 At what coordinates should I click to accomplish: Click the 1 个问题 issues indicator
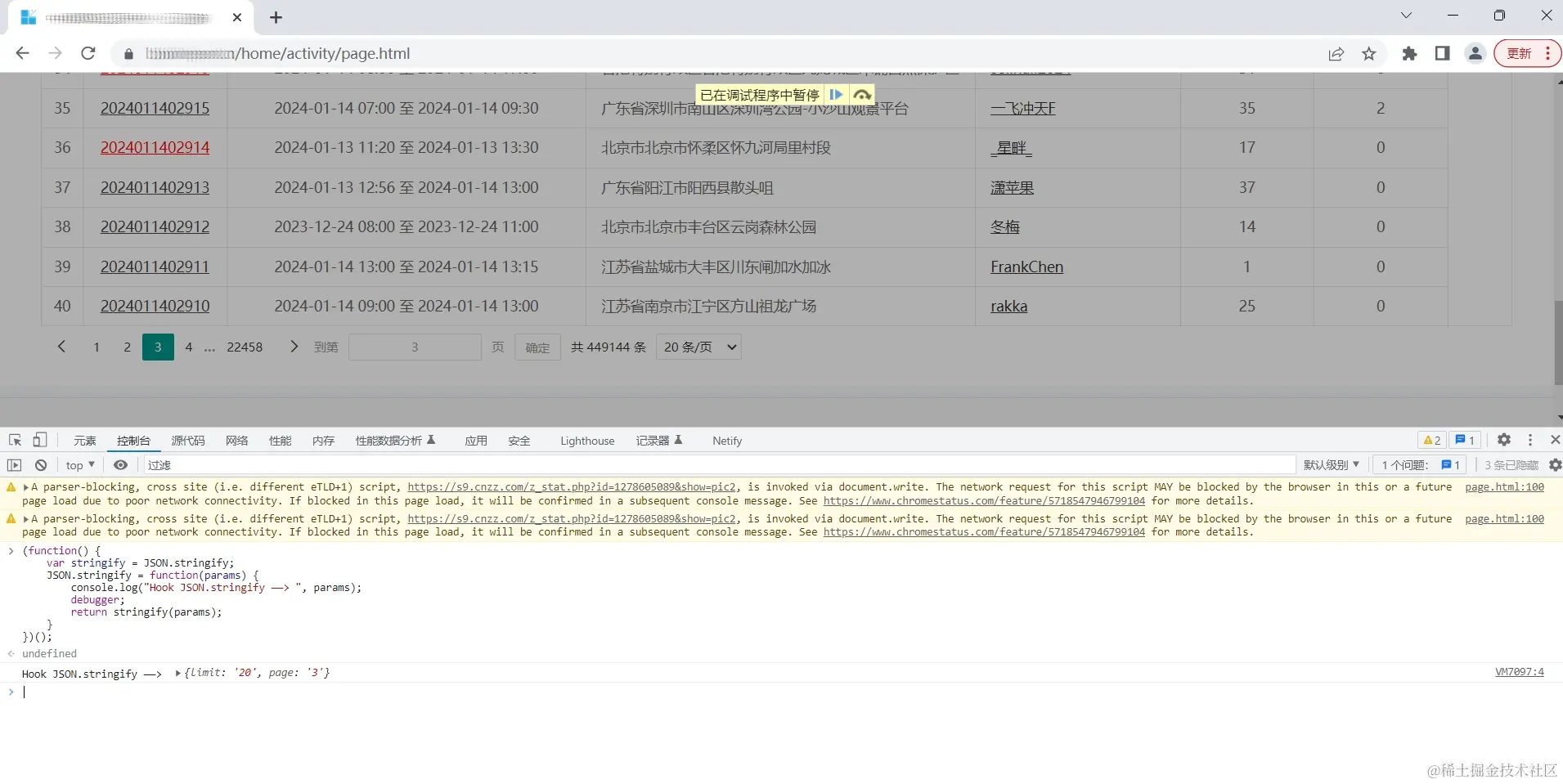(1421, 465)
